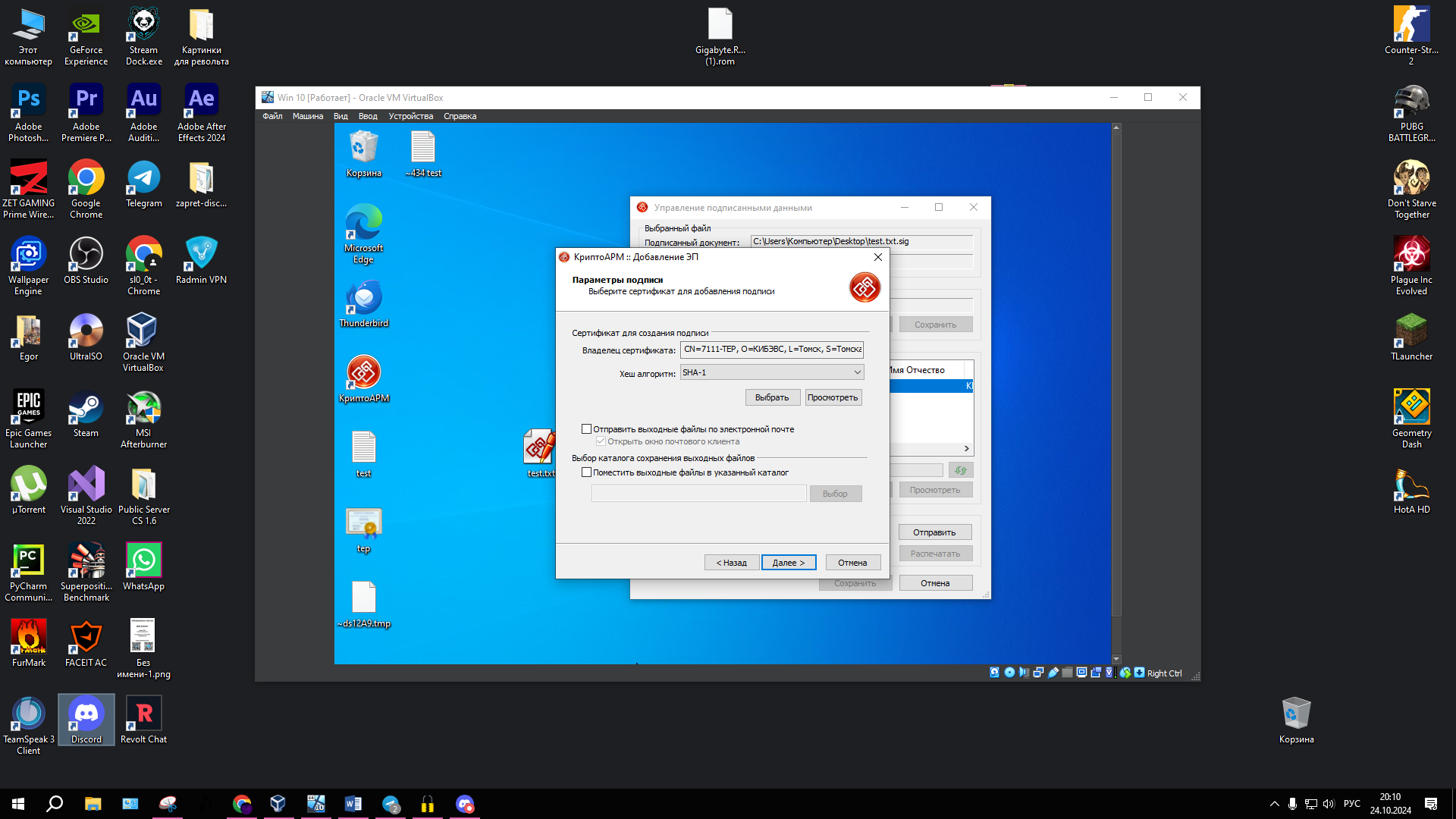Viewport: 1456px width, 819px height.
Task: Open PyCharm Community desktop shortcut
Action: [x=29, y=573]
